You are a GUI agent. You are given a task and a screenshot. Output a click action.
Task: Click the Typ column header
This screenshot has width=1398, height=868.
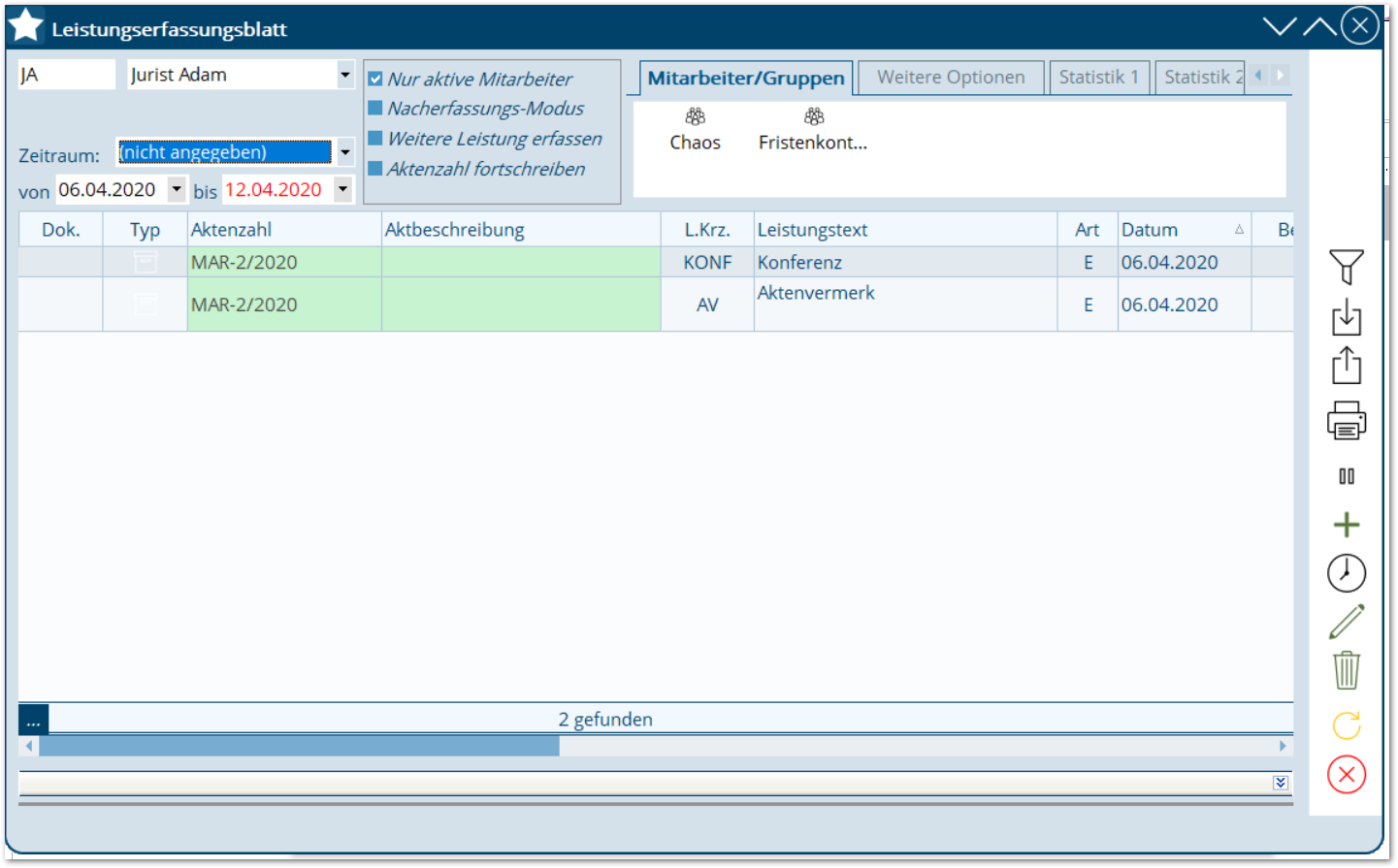pyautogui.click(x=145, y=230)
